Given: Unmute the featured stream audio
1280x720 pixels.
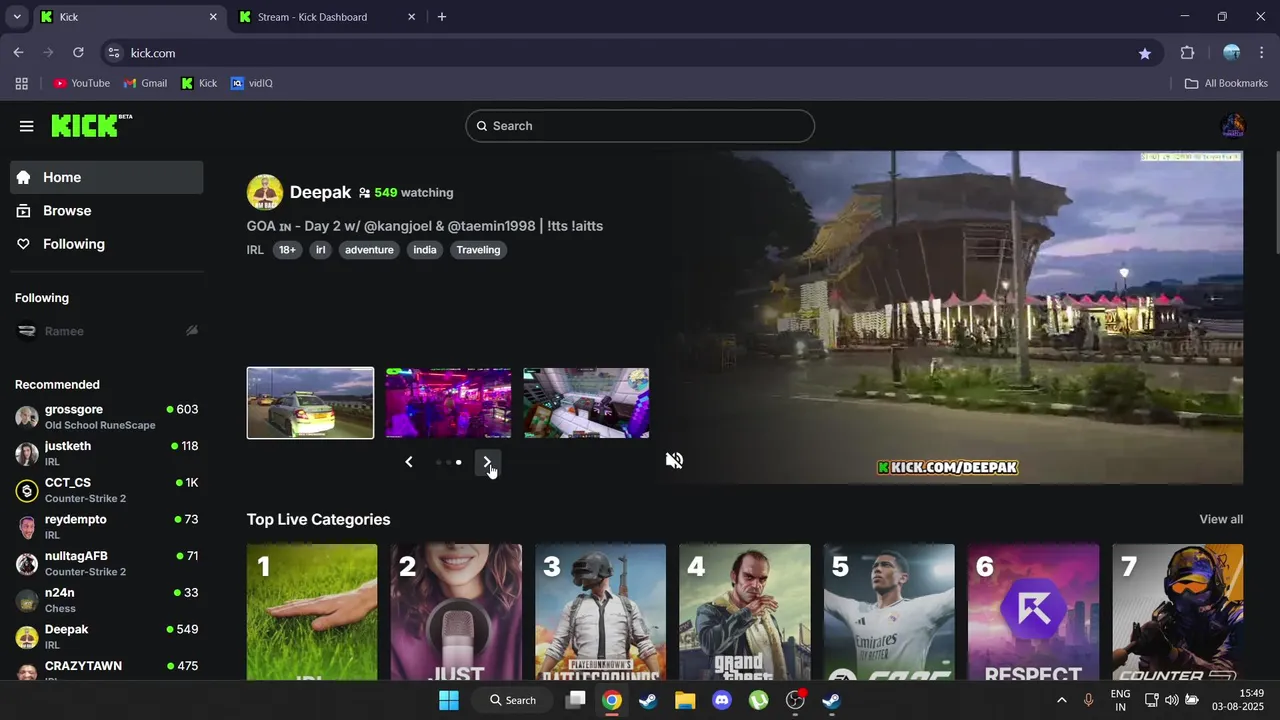Looking at the screenshot, I should (x=674, y=460).
